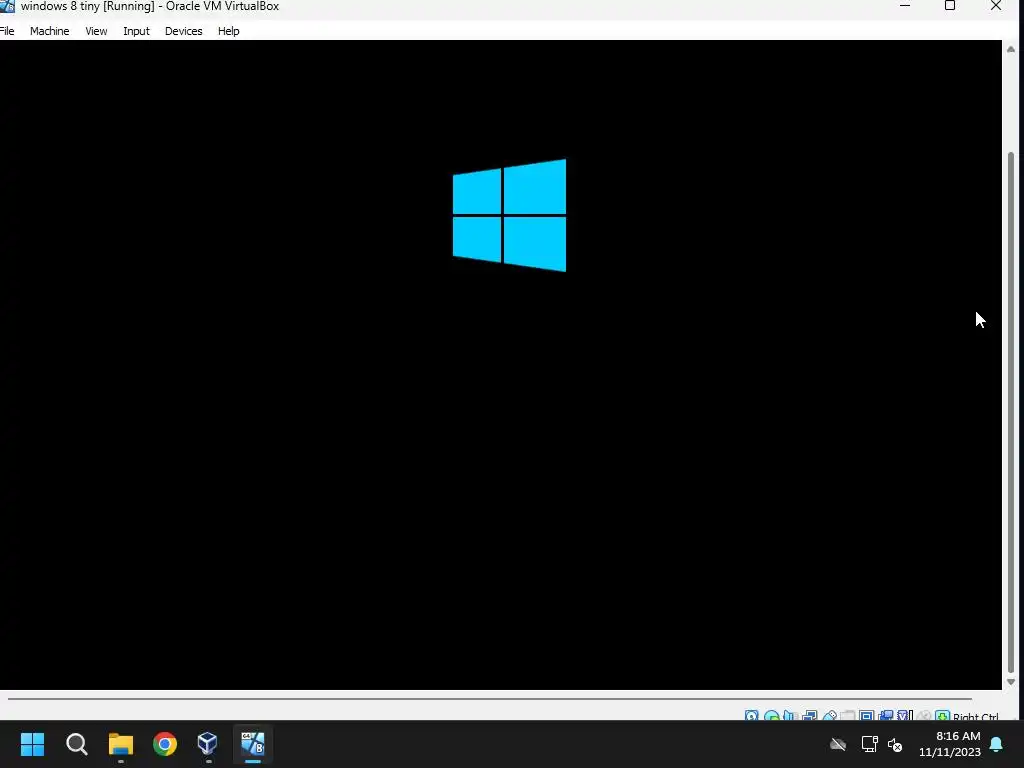Open the notifications bell
This screenshot has width=1024, height=768.
tap(997, 744)
